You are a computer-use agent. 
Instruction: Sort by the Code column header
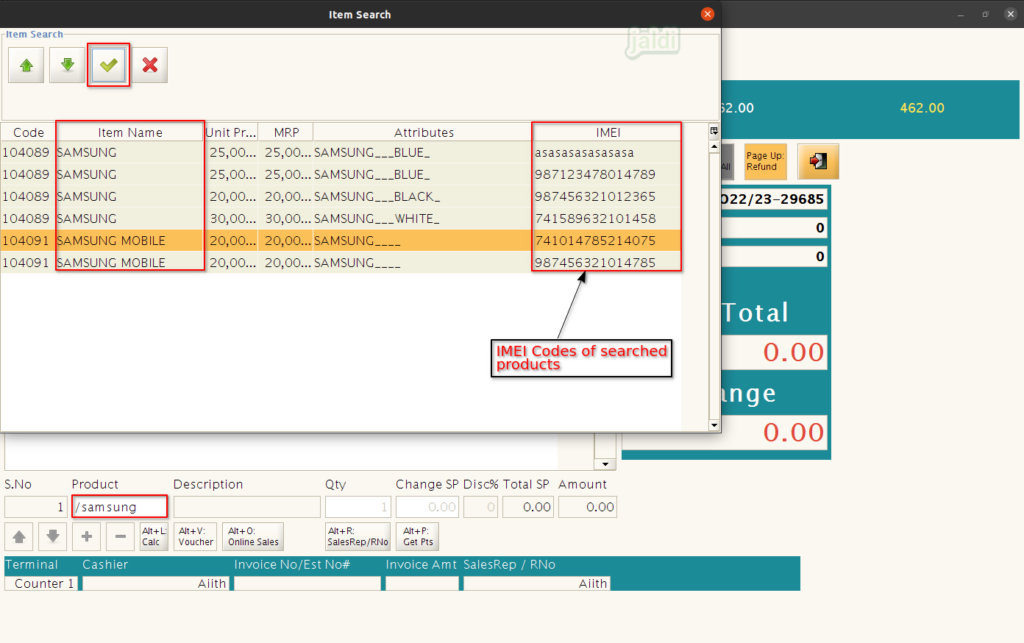28,133
